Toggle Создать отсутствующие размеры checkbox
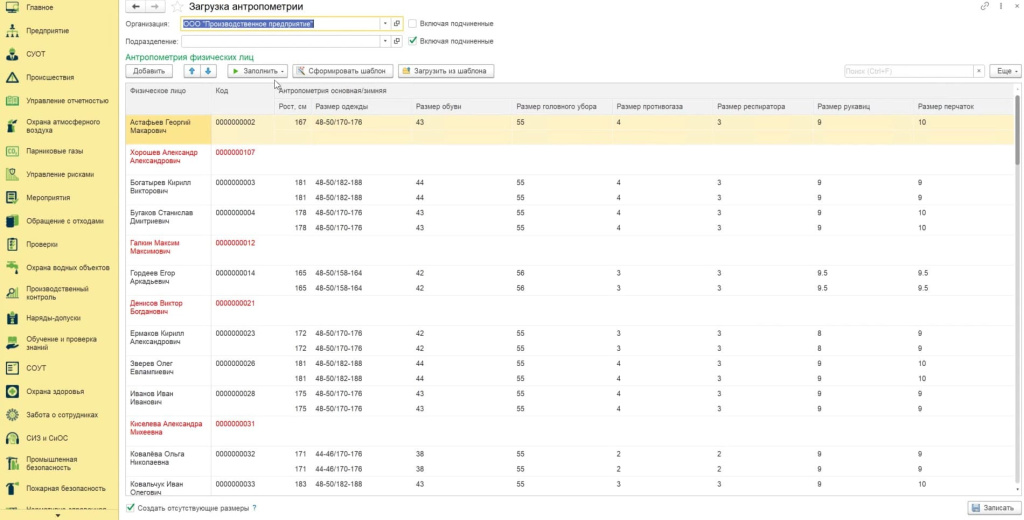The width and height of the screenshot is (1024, 520). coord(130,508)
